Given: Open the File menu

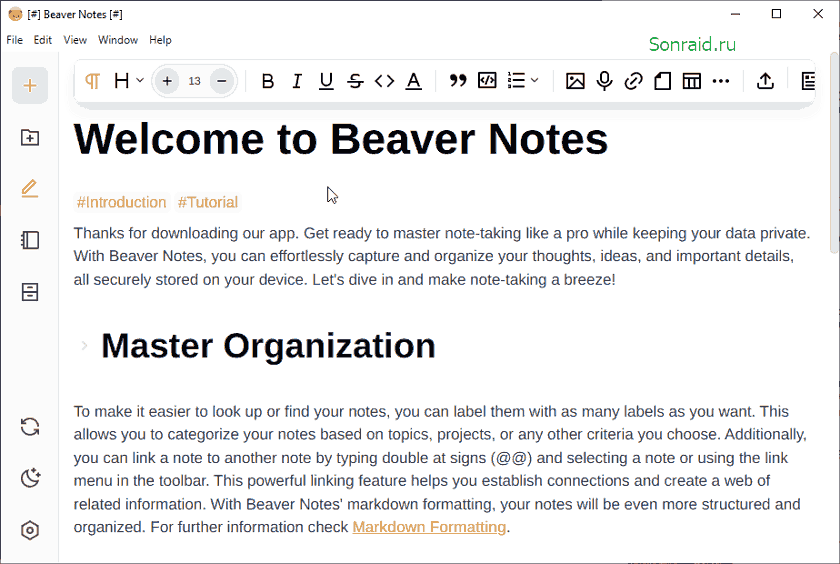Looking at the screenshot, I should click(x=14, y=40).
